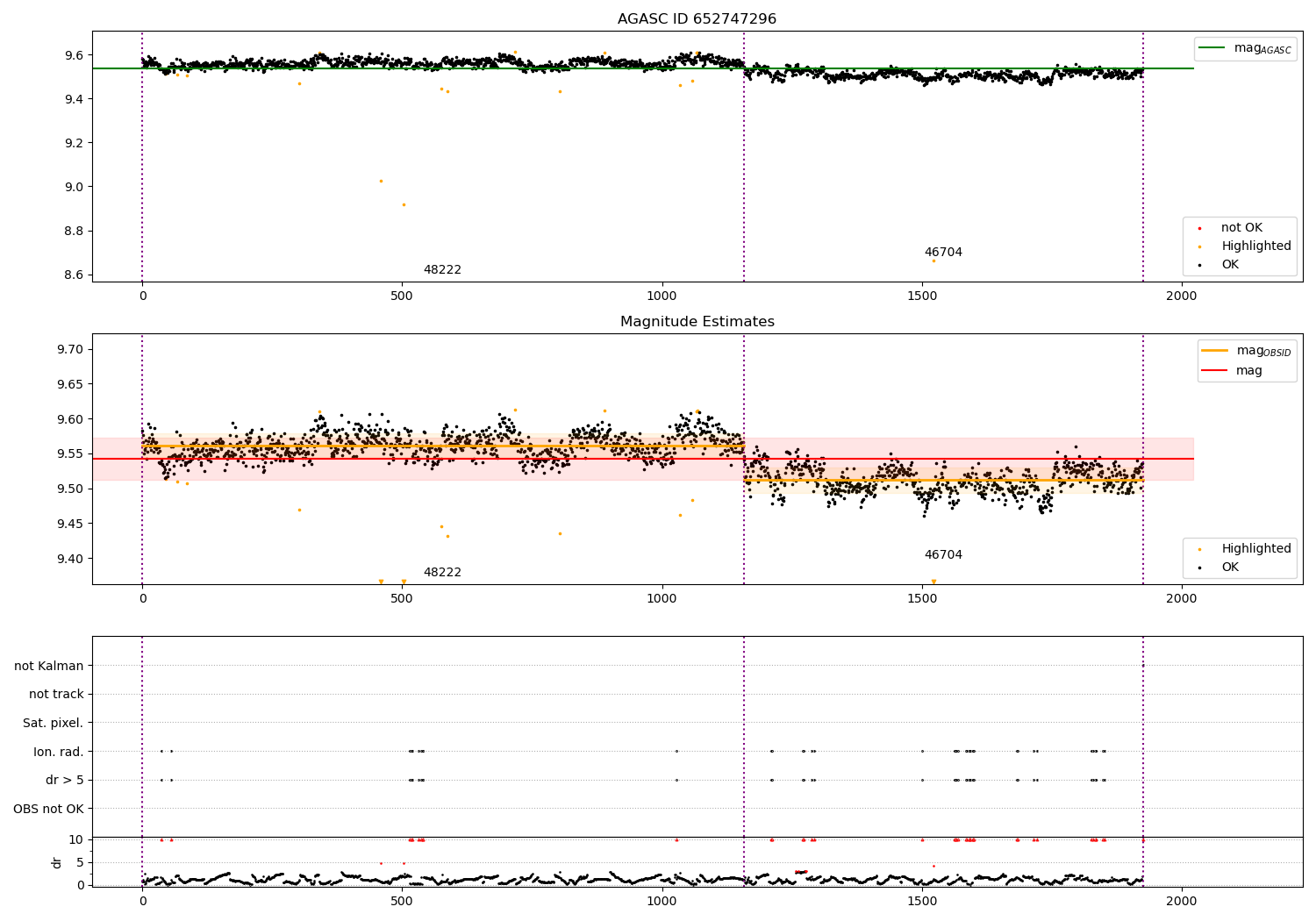Viewport: 1316px width, 921px height.
Task: Select 'OK' legend entry in top plot
Action: click(1230, 265)
